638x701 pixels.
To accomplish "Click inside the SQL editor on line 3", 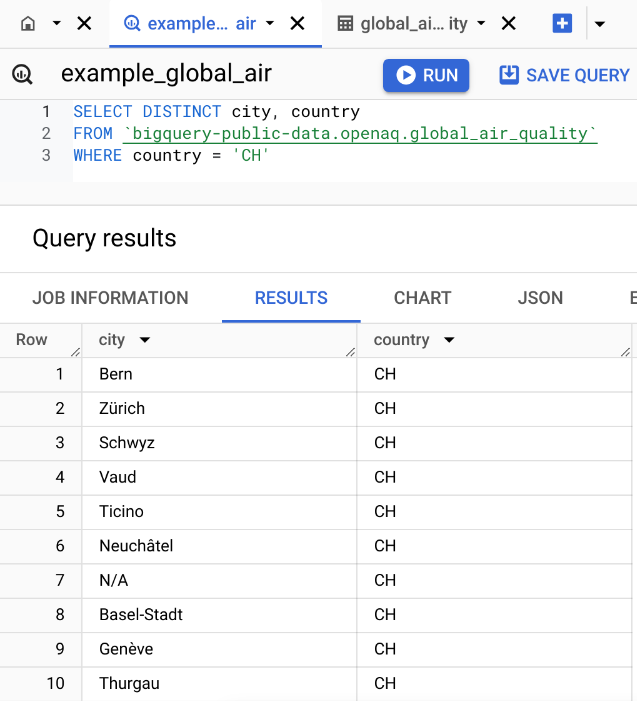I will tap(300, 155).
